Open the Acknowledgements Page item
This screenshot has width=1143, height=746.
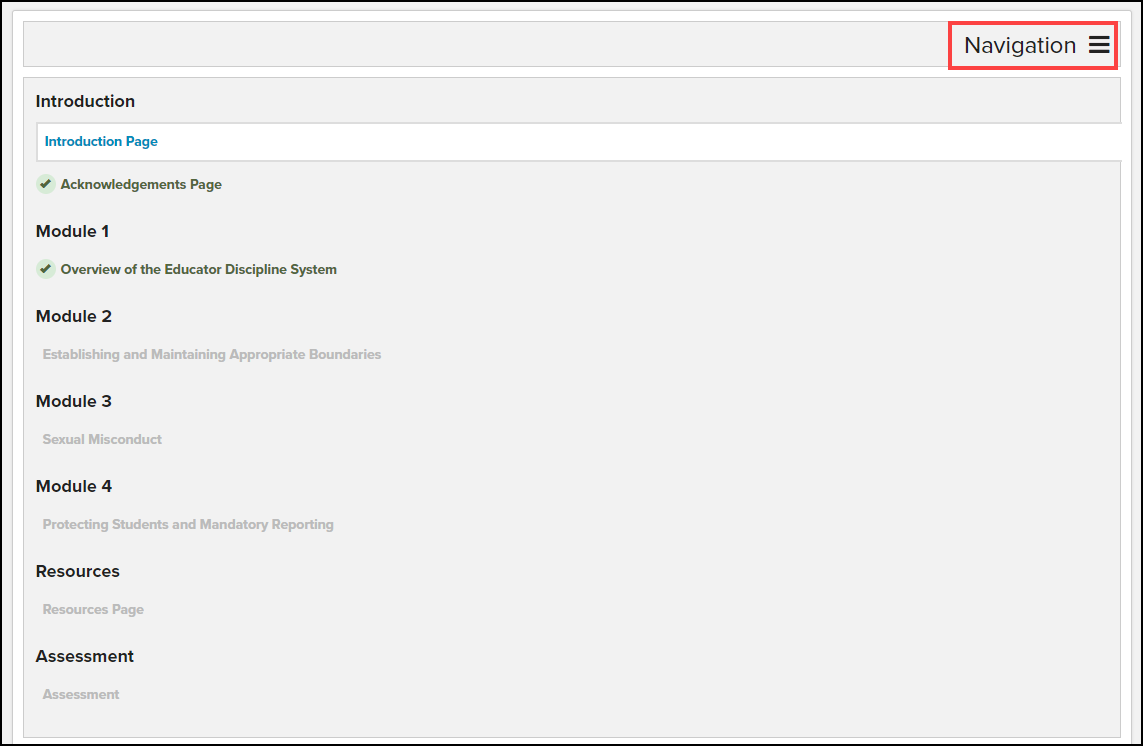[141, 184]
